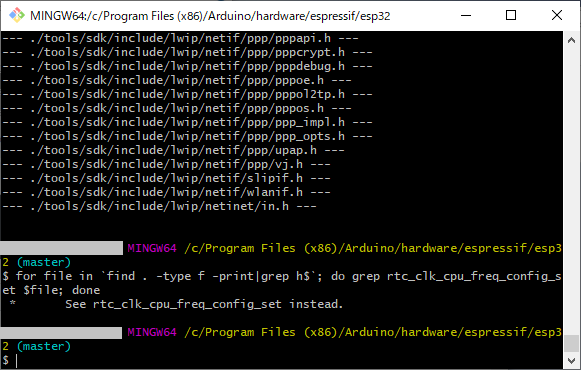Screen dimensions: 581x370
Task: Click the line ending with pppdebug.h
Action: click(187, 66)
